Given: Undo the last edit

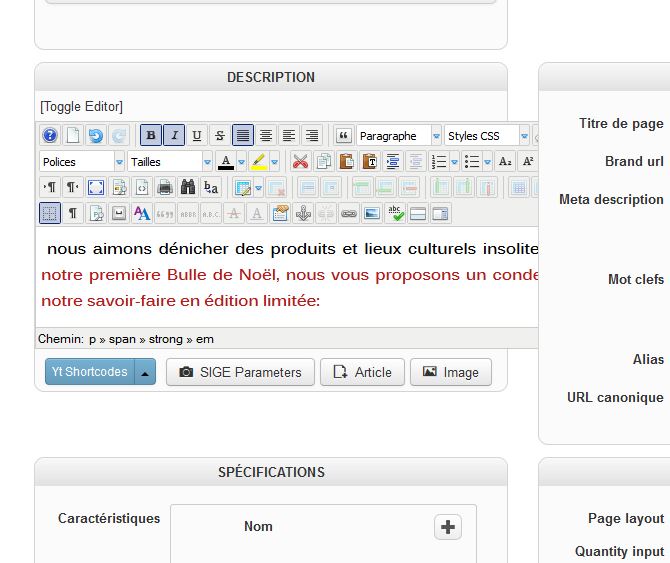Looking at the screenshot, I should (x=96, y=135).
